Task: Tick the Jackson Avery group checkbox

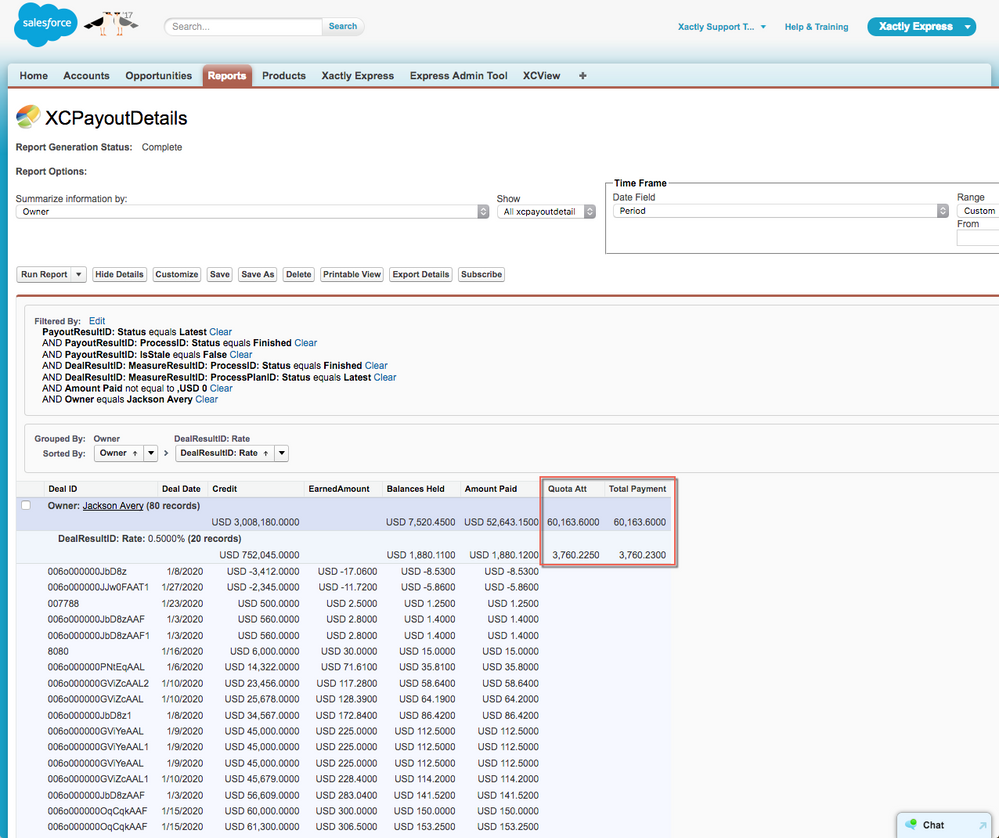Action: pos(26,505)
